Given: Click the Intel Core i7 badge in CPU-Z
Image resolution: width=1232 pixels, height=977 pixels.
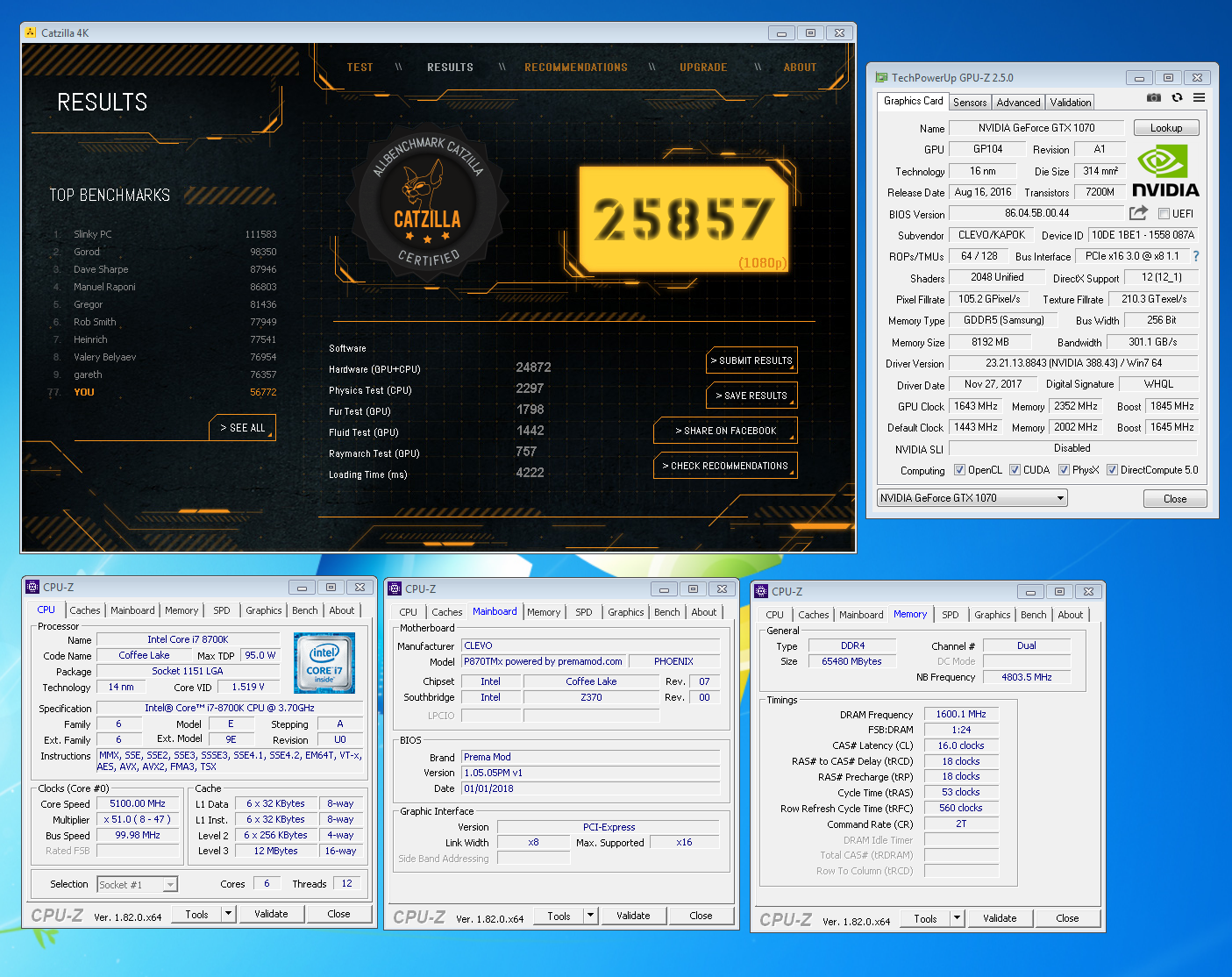Looking at the screenshot, I should click(324, 662).
